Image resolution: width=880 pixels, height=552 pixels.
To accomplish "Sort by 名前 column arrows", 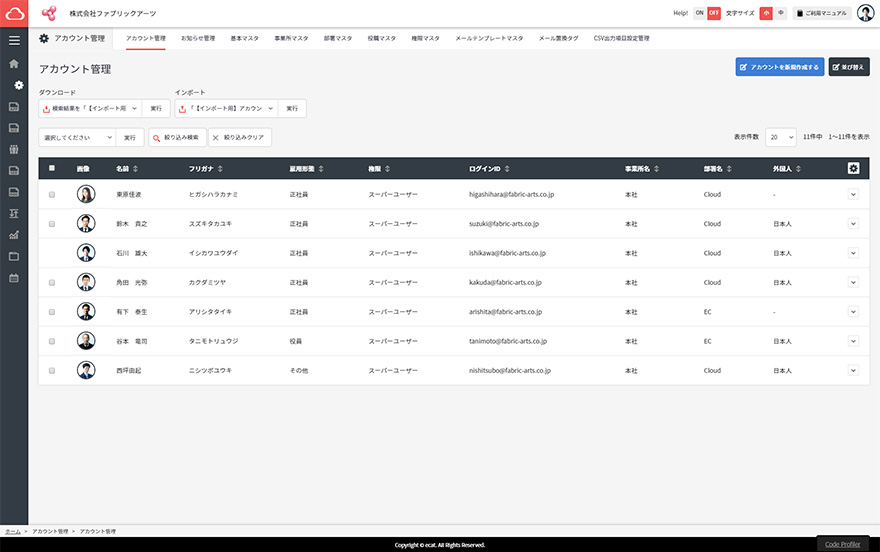I will click(x=135, y=169).
